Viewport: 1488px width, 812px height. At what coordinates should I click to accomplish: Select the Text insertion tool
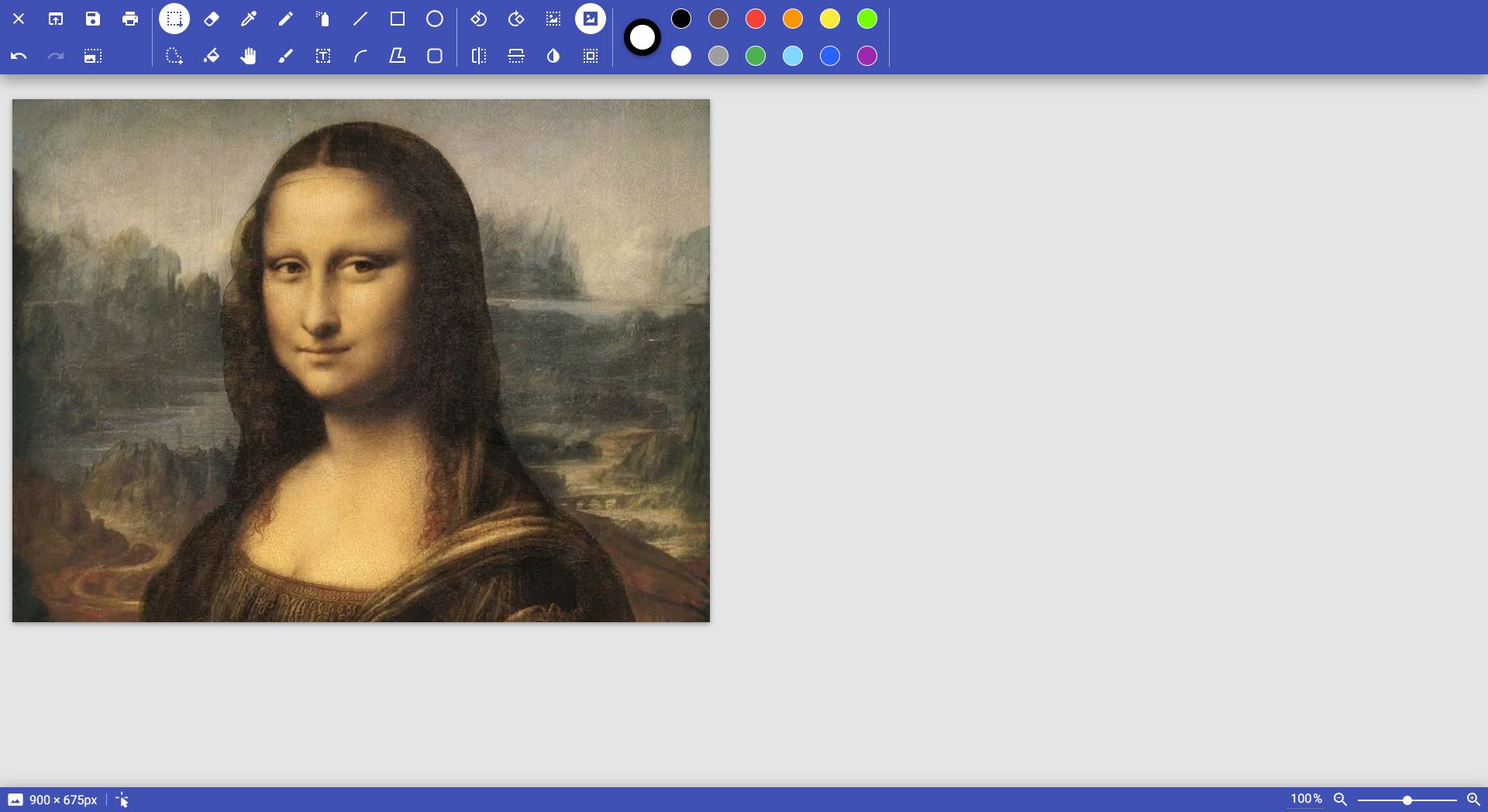tap(323, 56)
